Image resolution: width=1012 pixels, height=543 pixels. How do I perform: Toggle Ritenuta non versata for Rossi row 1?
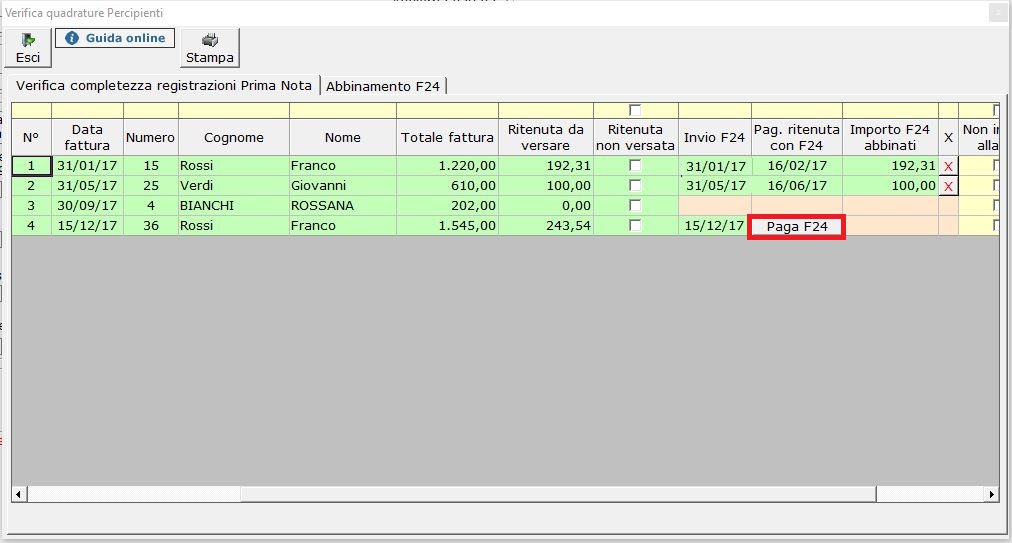click(635, 166)
